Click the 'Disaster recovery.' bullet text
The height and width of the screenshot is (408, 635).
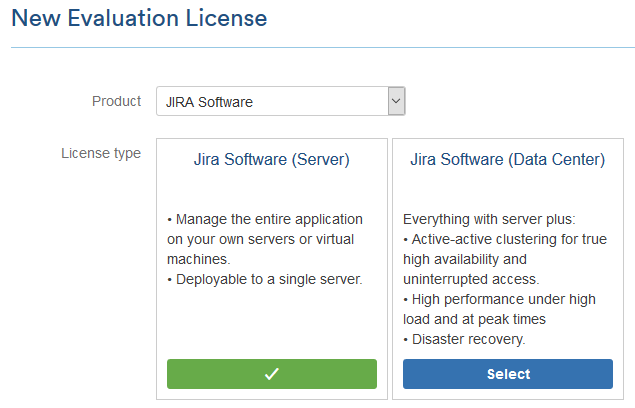click(x=464, y=340)
